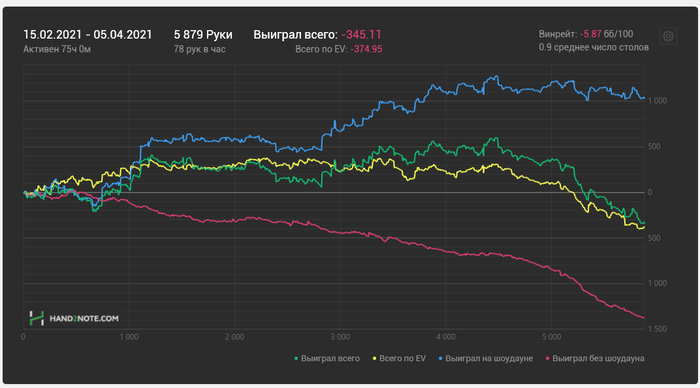Viewport: 700px width, 388px height.
Task: Click the 1 000 top y-axis label
Action: pos(658,101)
